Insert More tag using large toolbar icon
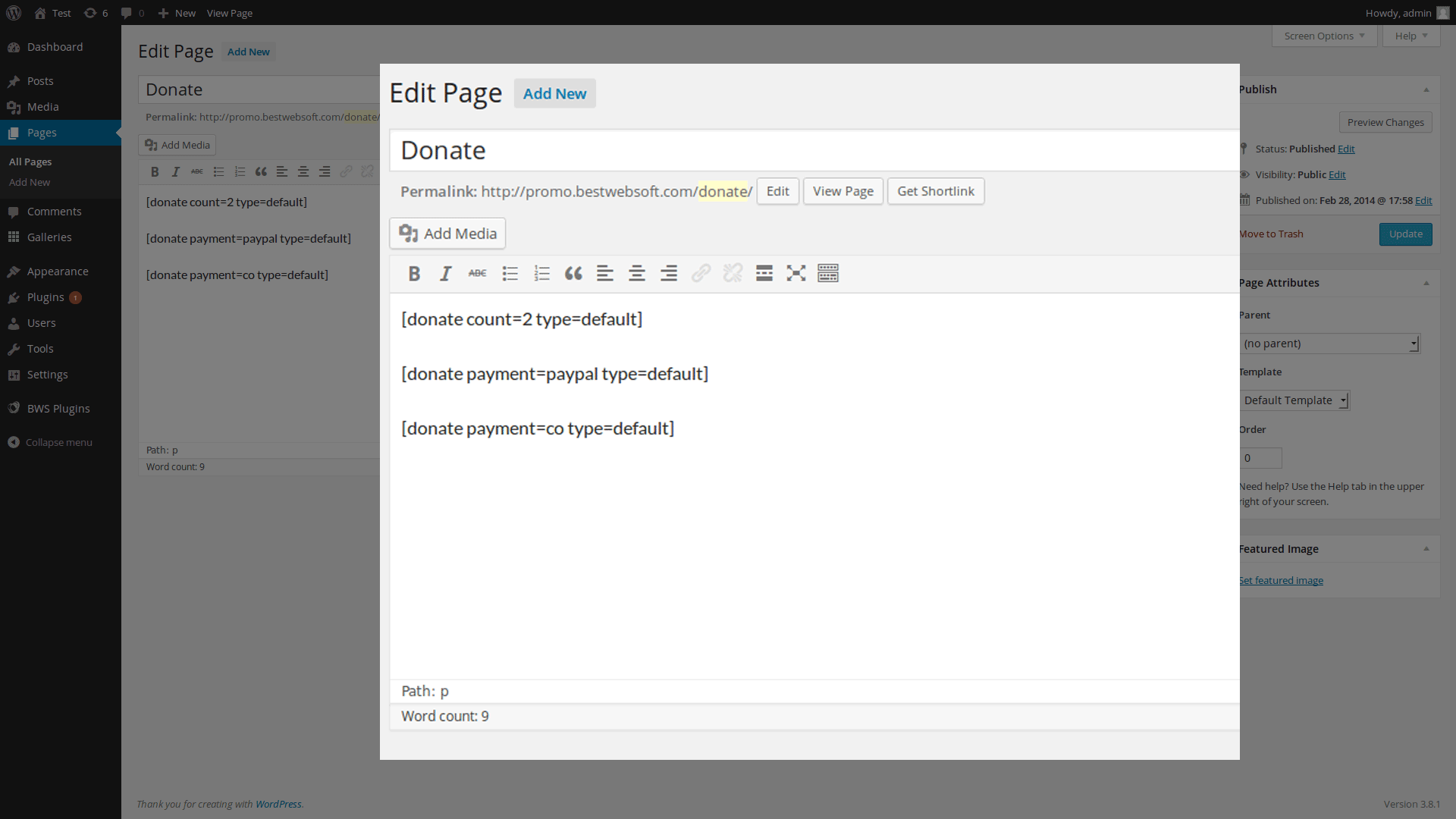The width and height of the screenshot is (1456, 819). tap(764, 274)
